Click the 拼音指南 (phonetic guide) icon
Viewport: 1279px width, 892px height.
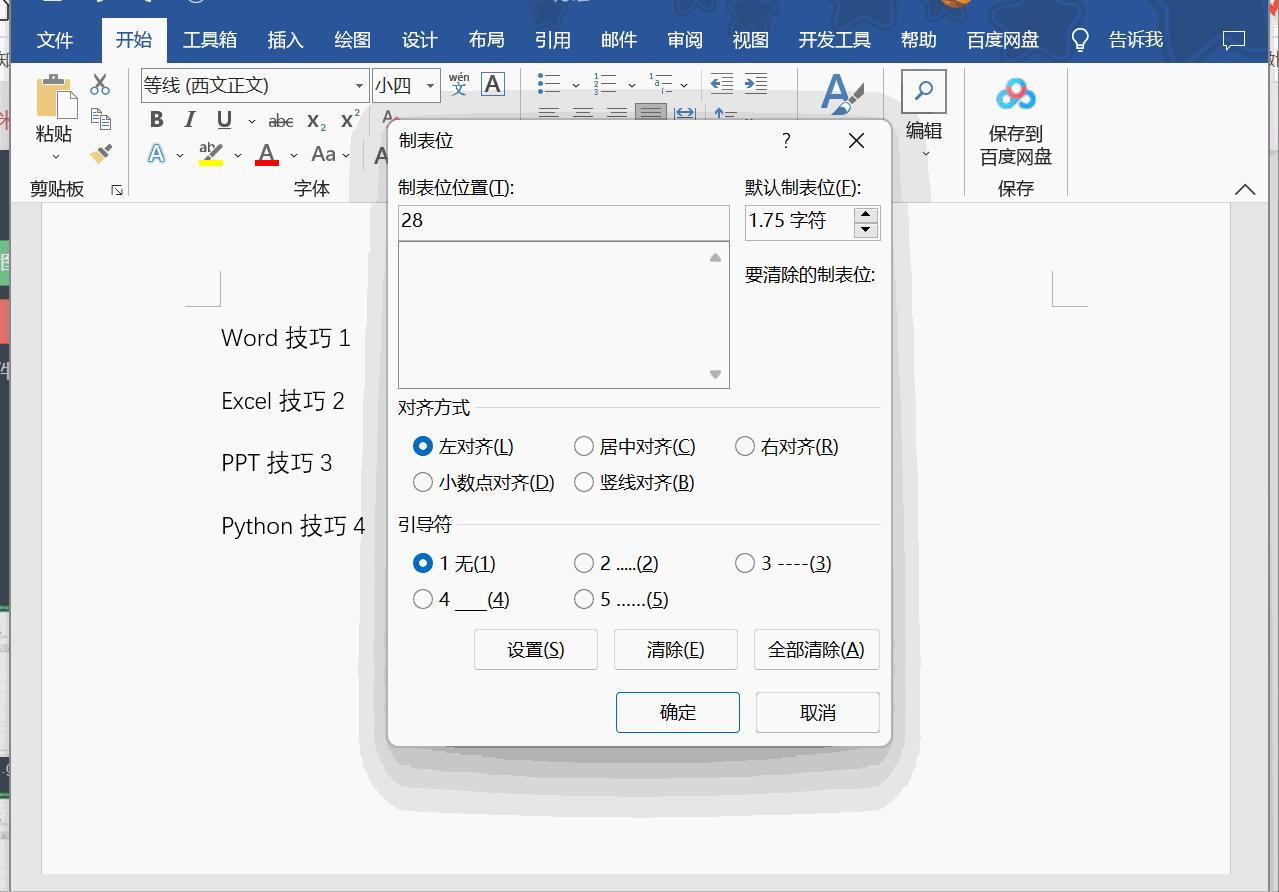tap(459, 84)
